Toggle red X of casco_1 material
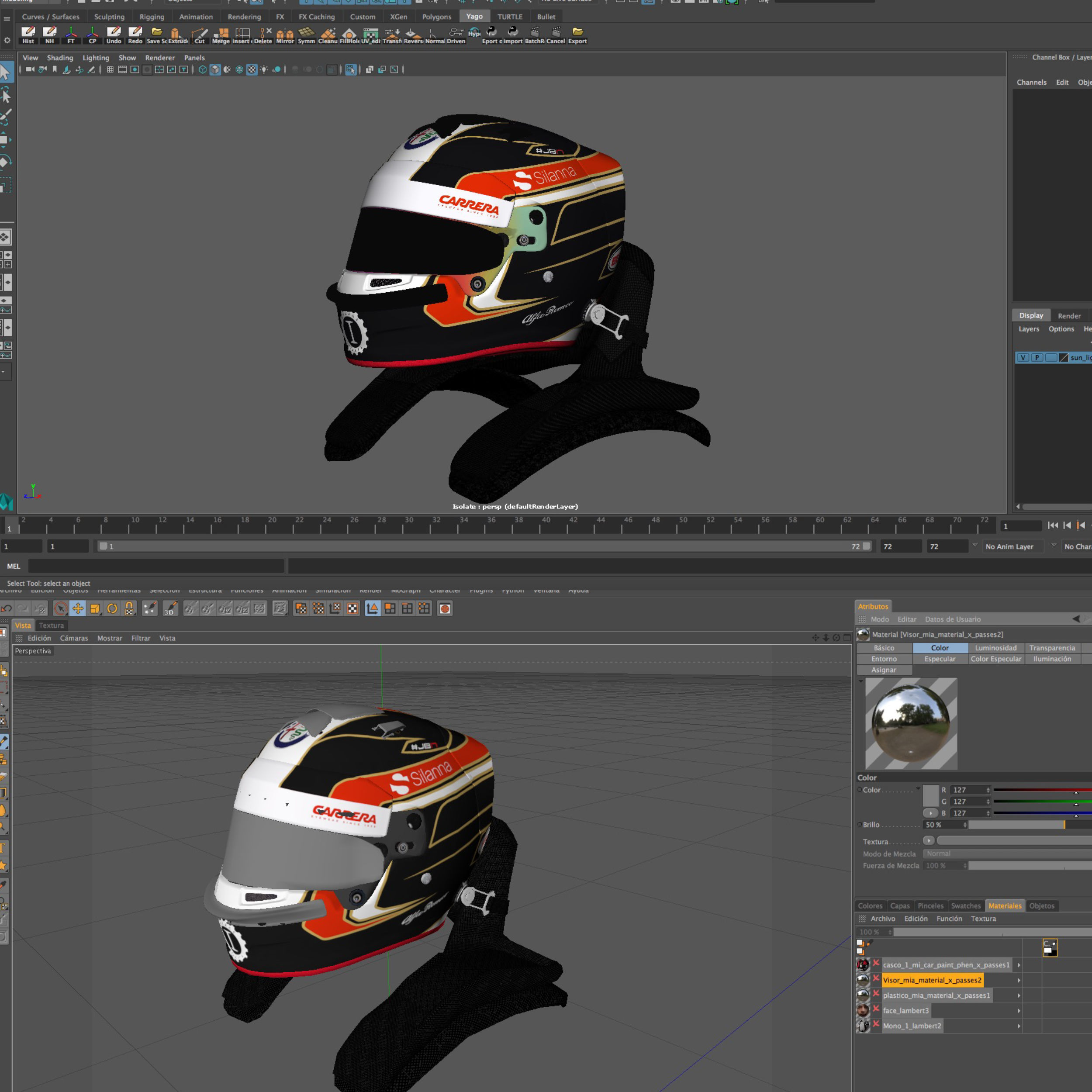The width and height of the screenshot is (1092, 1092). coord(876,963)
